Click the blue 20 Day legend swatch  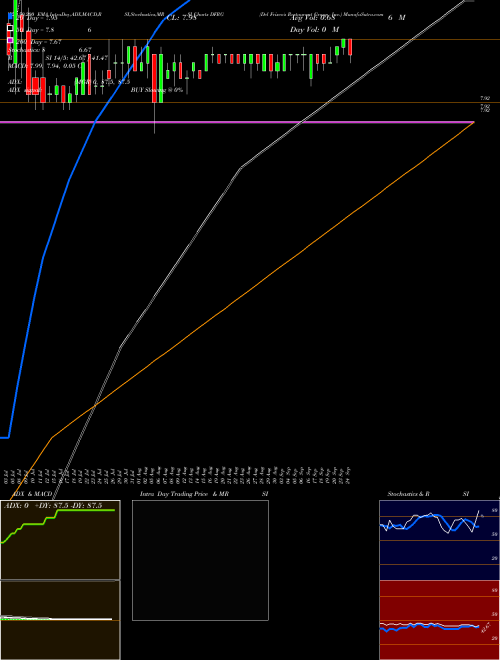[x=10, y=18]
